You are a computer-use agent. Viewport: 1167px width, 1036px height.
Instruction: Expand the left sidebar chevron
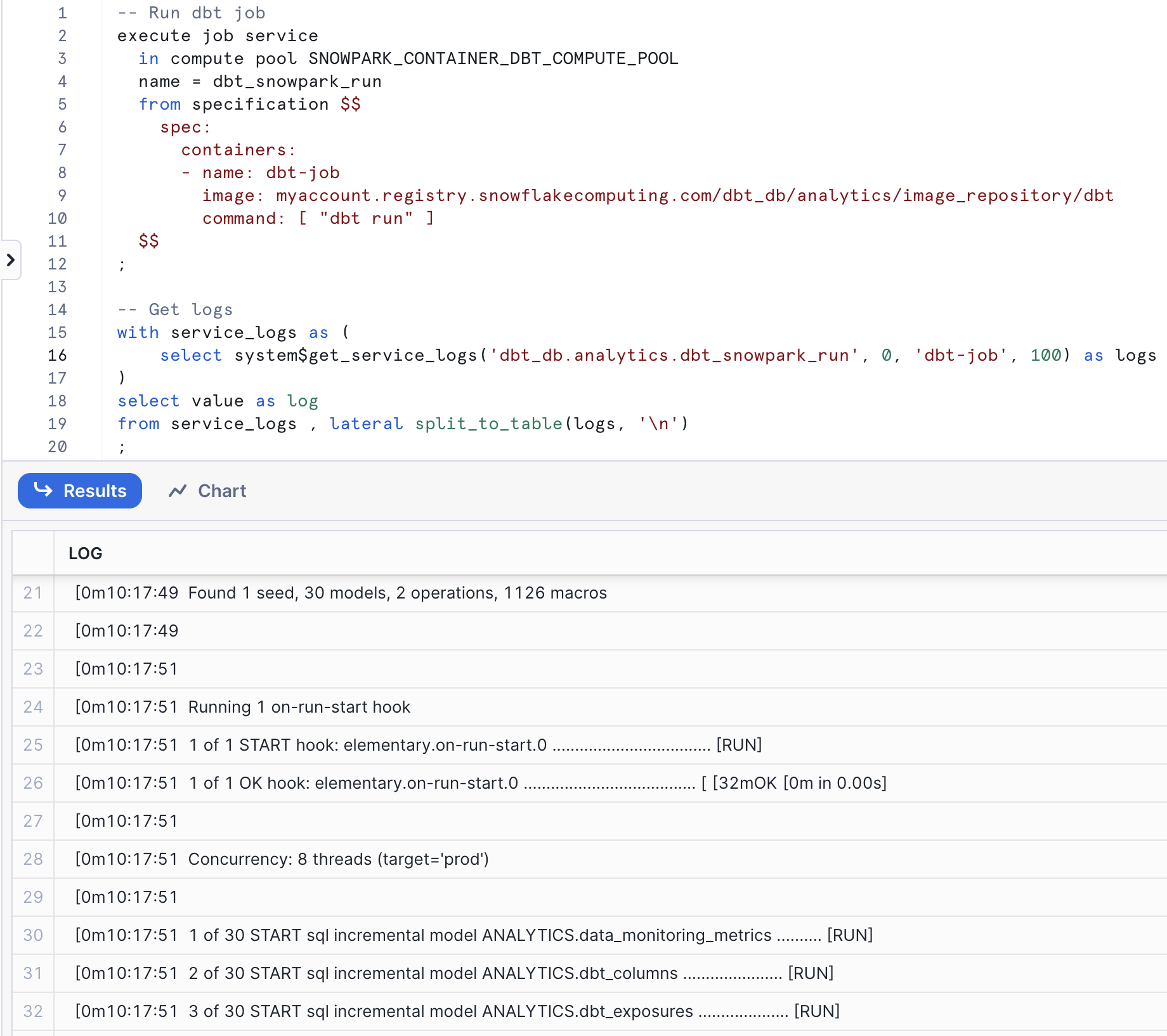tap(11, 259)
